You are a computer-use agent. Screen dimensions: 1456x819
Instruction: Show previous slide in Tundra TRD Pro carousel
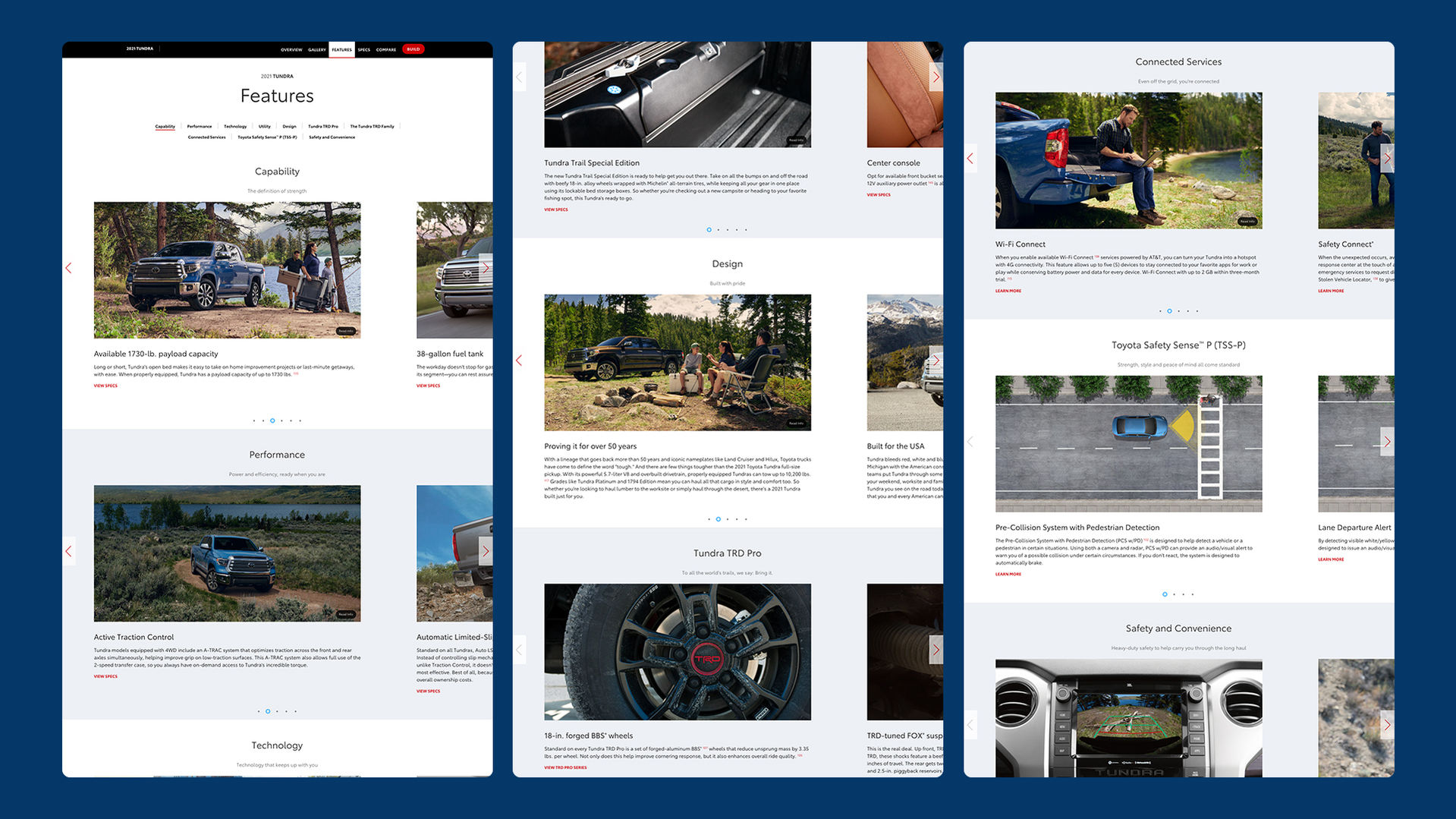(519, 650)
